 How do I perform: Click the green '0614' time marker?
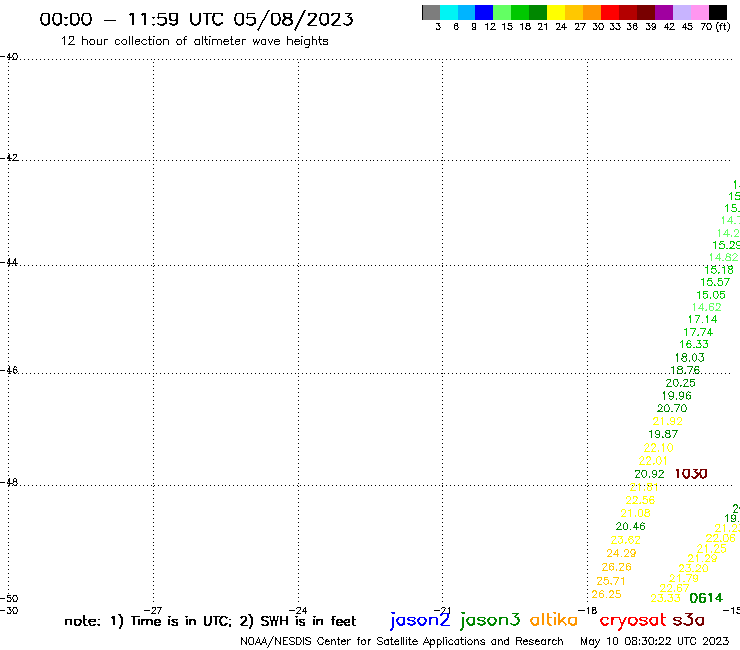coord(706,598)
